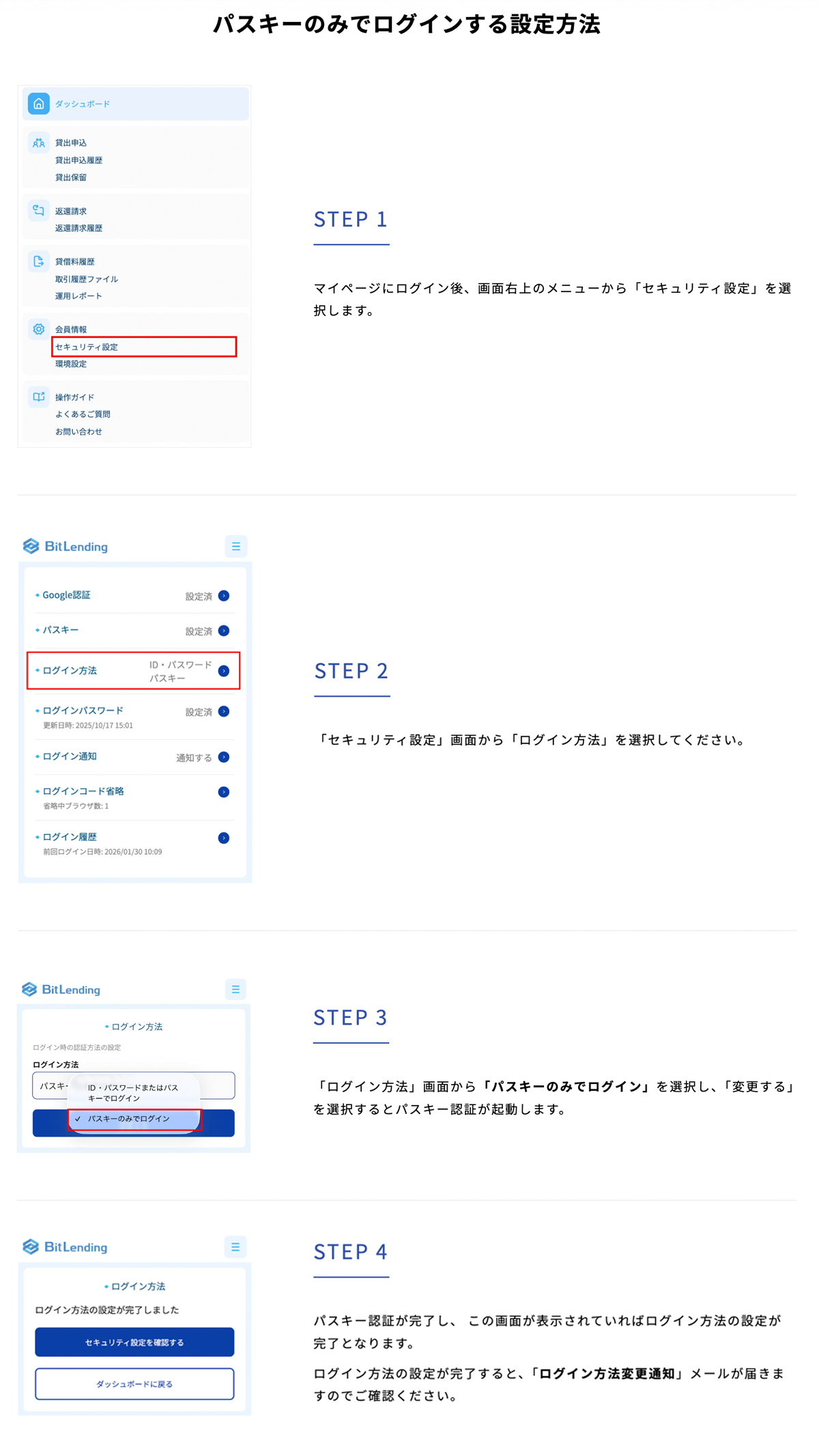Open 貸出保留 menu item
This screenshot has width=819, height=1456.
click(x=70, y=177)
